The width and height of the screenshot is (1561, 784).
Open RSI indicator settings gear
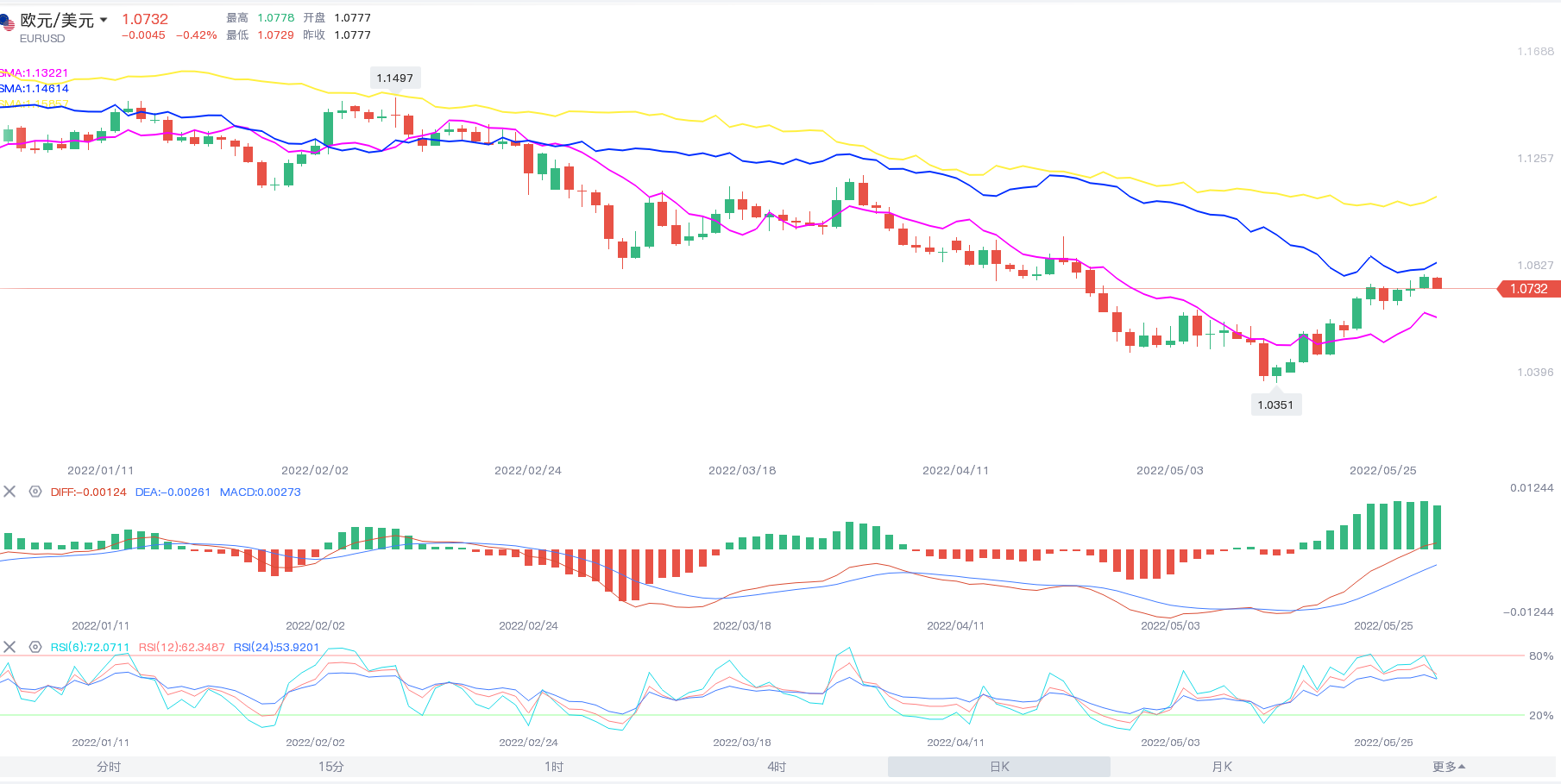click(x=35, y=647)
